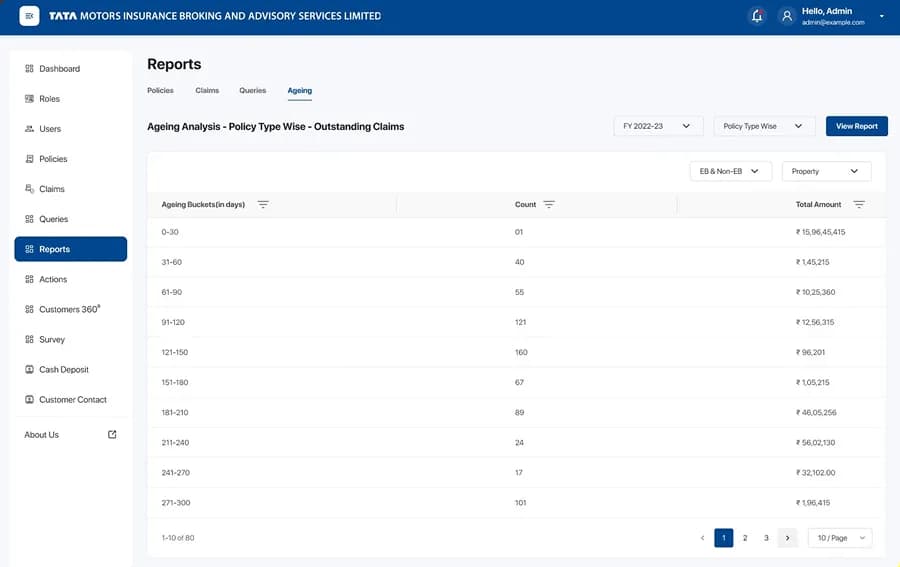This screenshot has height=567, width=900.
Task: Filter the Count column
Action: (x=549, y=204)
